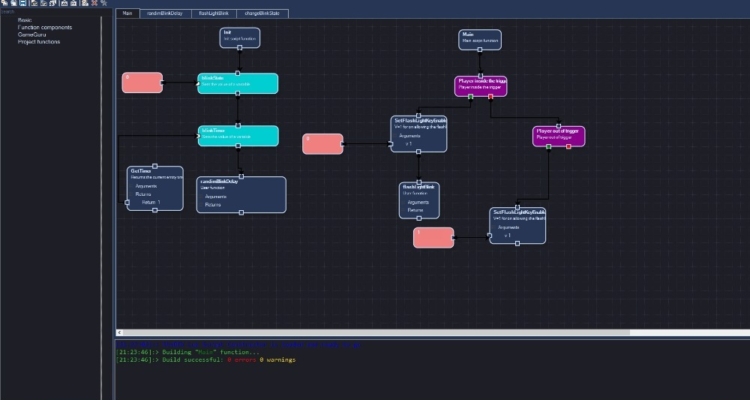Viewport: 750px width, 400px height.
Task: Click Arguments row in flashLightBlink node
Action: pyautogui.click(x=419, y=202)
